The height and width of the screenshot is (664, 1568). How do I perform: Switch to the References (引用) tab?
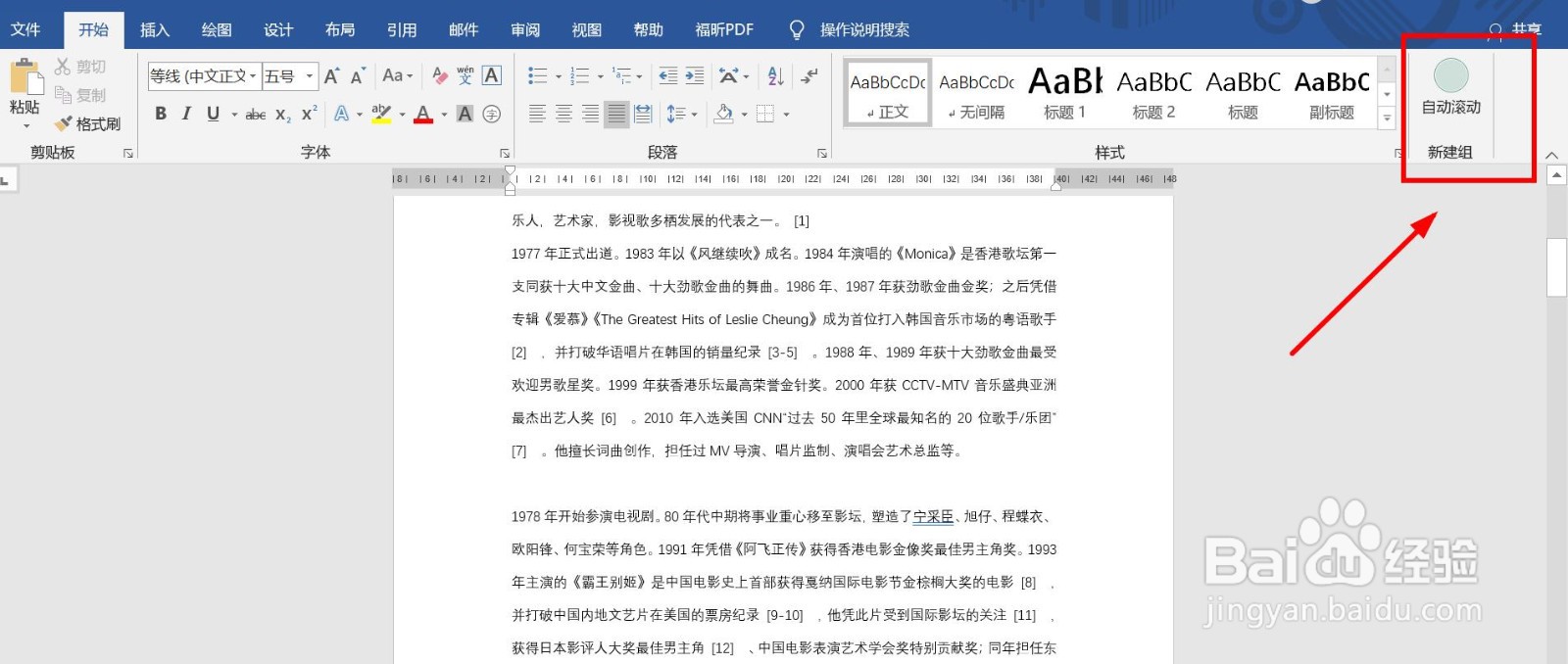pyautogui.click(x=402, y=30)
